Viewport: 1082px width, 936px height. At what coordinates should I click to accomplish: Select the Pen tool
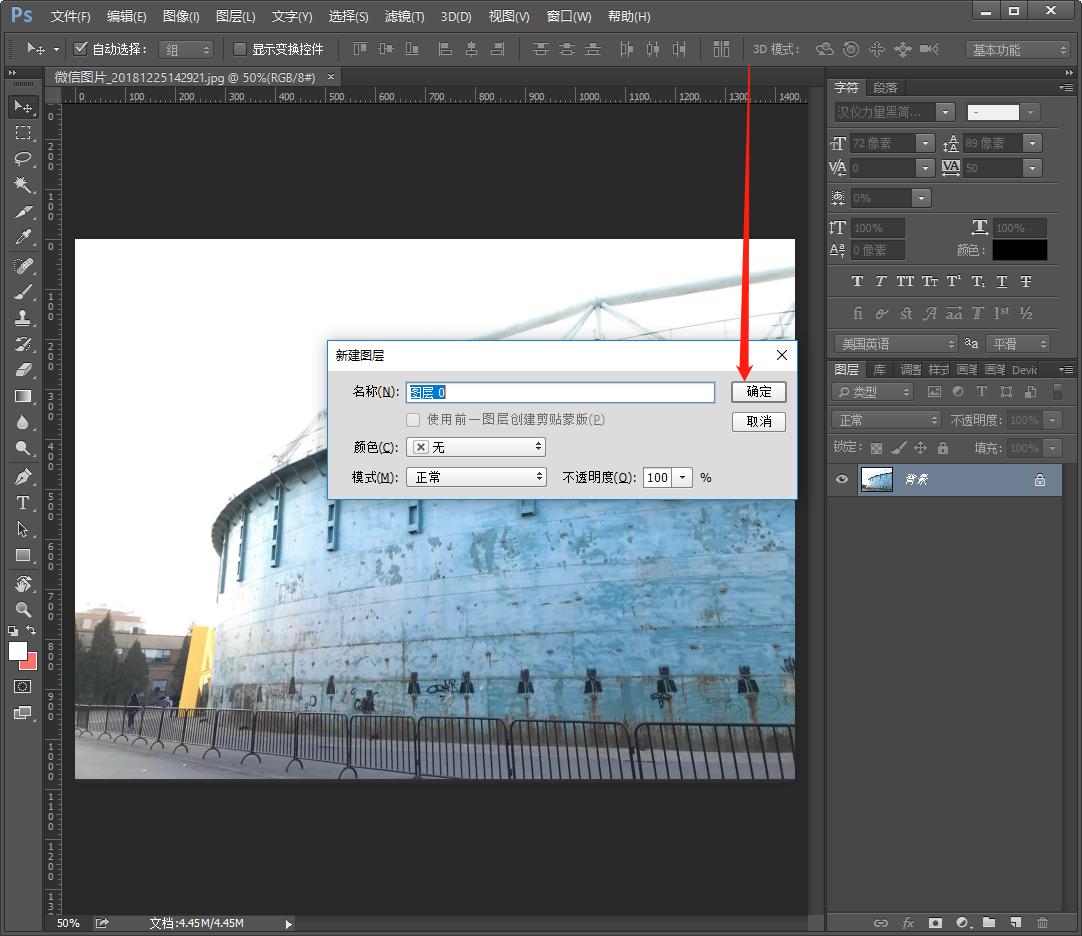(23, 477)
